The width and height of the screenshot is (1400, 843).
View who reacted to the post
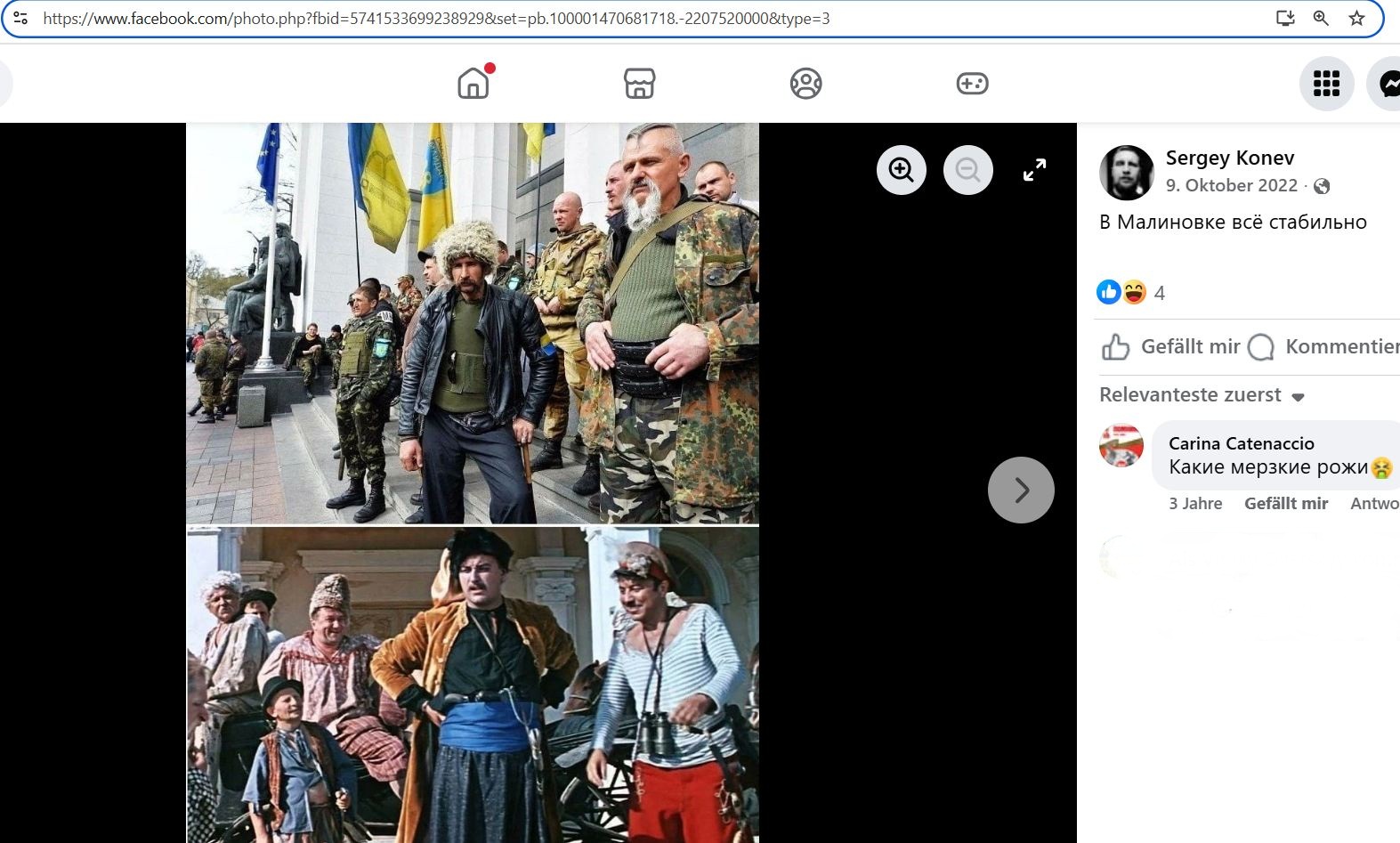pyautogui.click(x=1159, y=293)
